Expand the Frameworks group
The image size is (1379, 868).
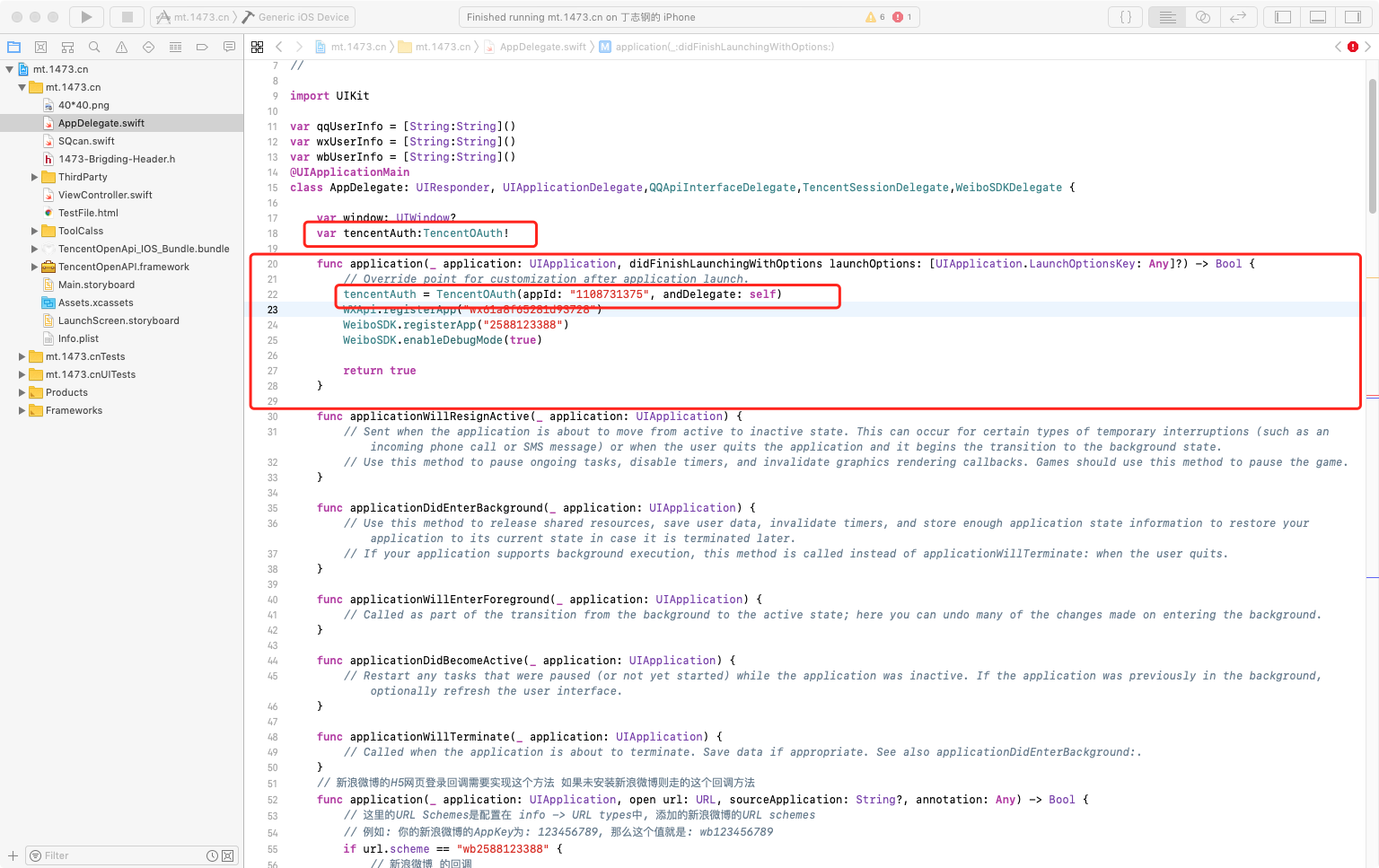pos(22,410)
